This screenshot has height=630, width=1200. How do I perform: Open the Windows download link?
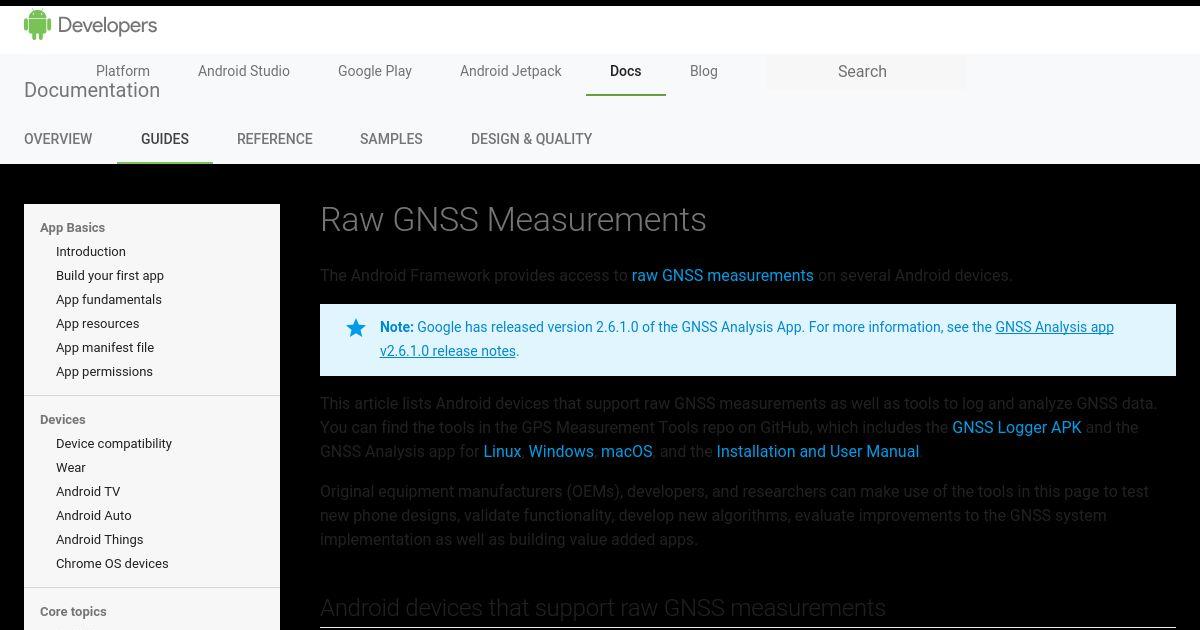click(561, 452)
